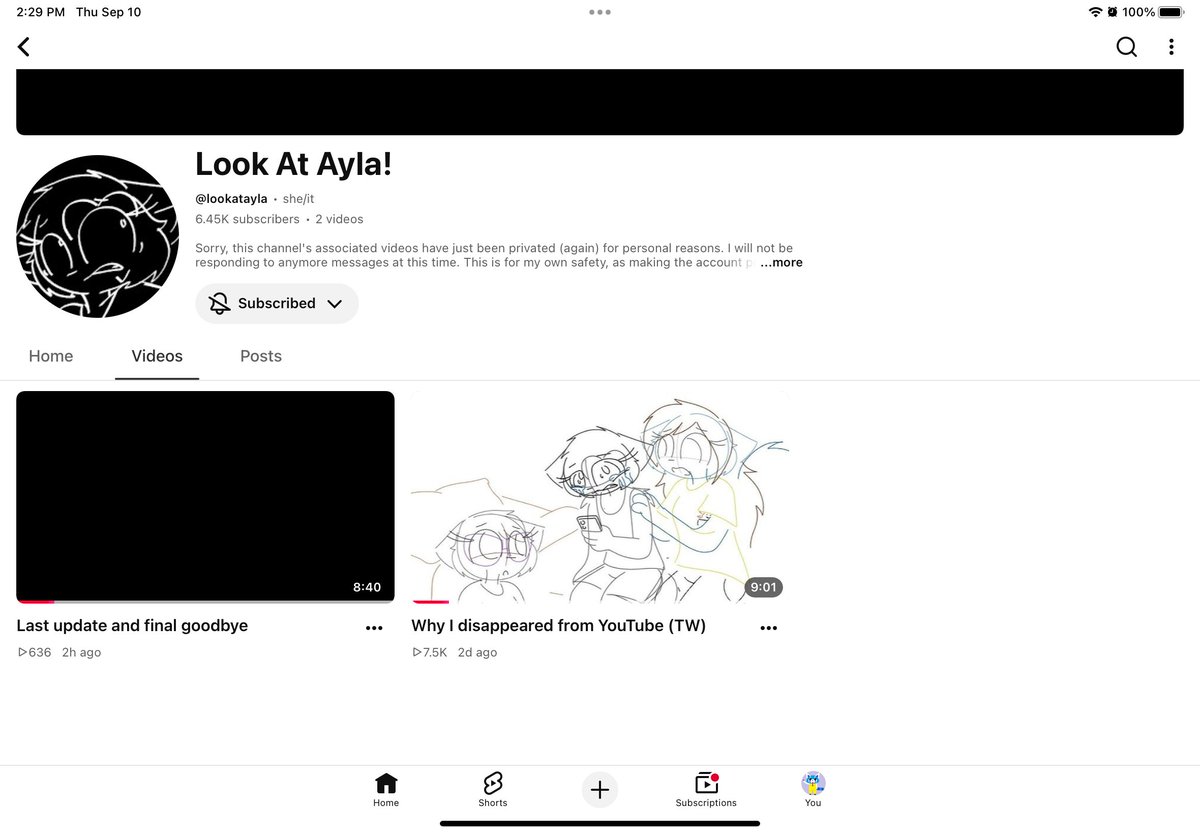Tap the alarm icon in the status bar

point(1112,12)
